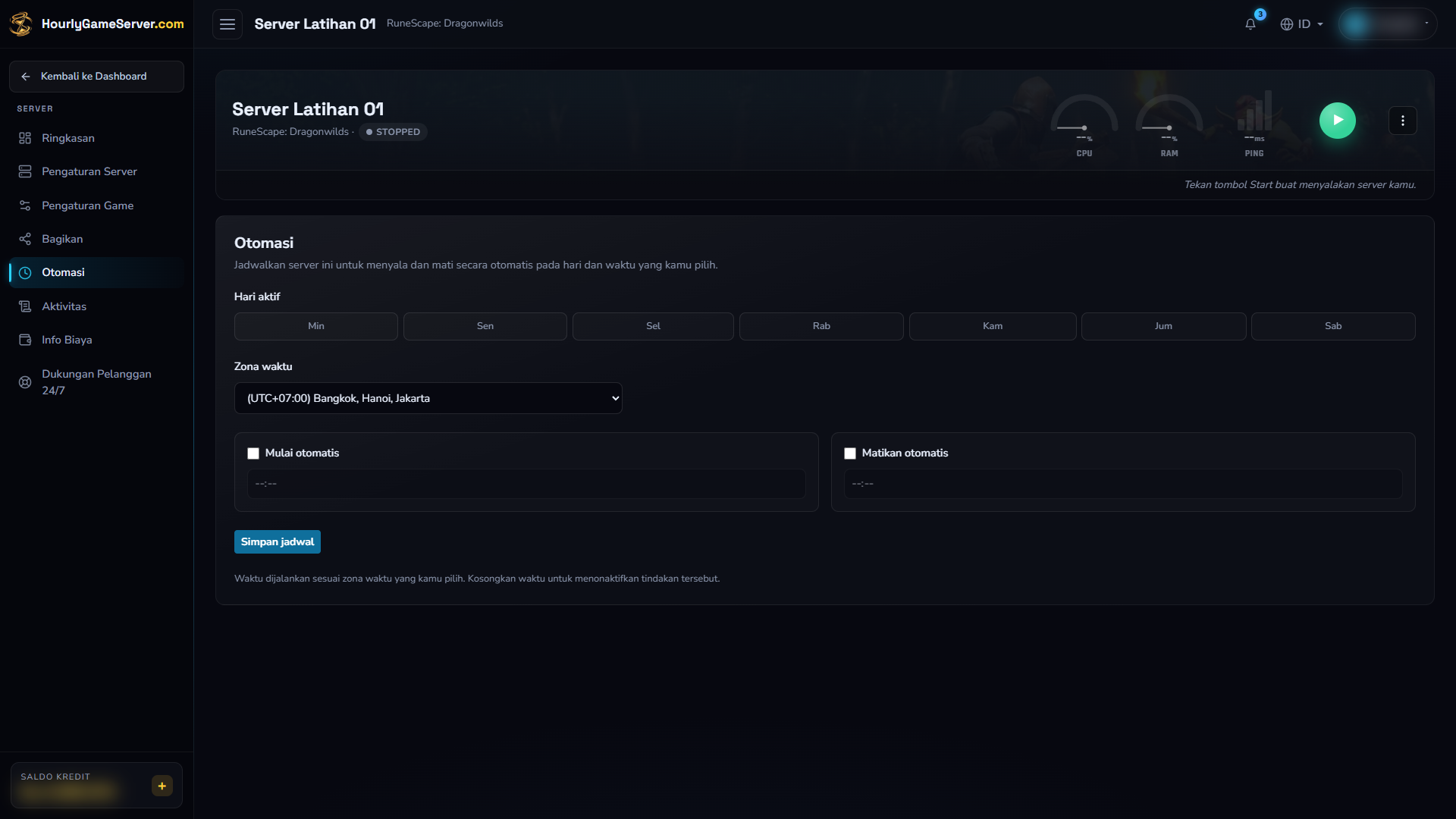Open Ringkasan in the sidebar
The image size is (1456, 819).
tap(96, 138)
